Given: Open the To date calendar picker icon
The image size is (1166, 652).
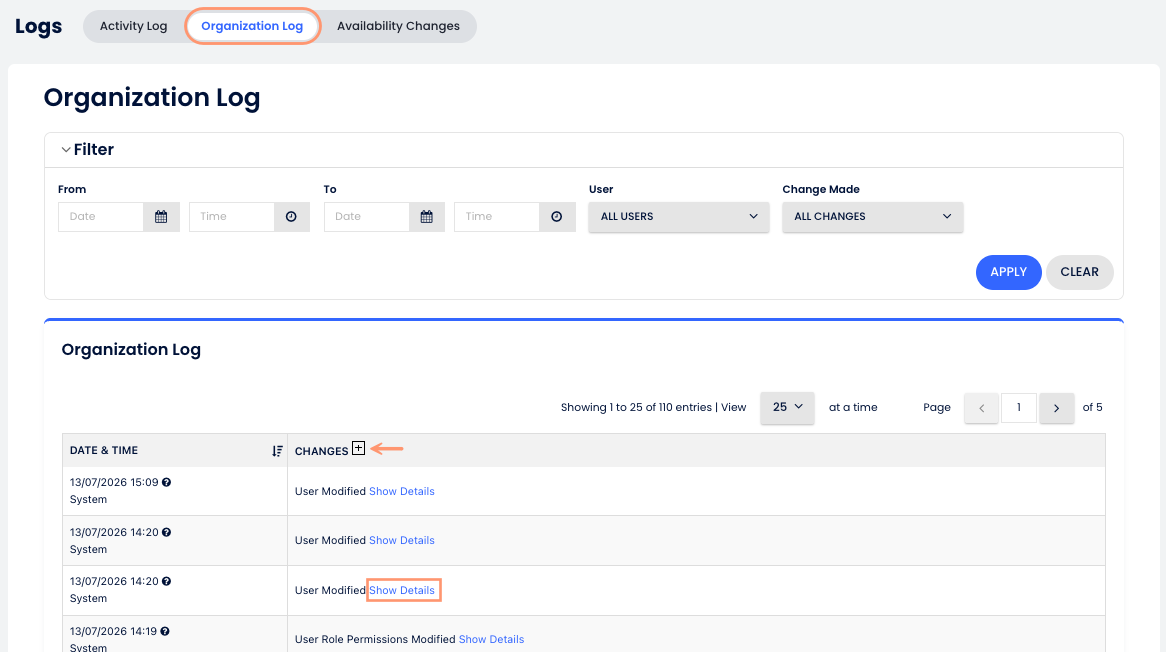Looking at the screenshot, I should point(427,217).
